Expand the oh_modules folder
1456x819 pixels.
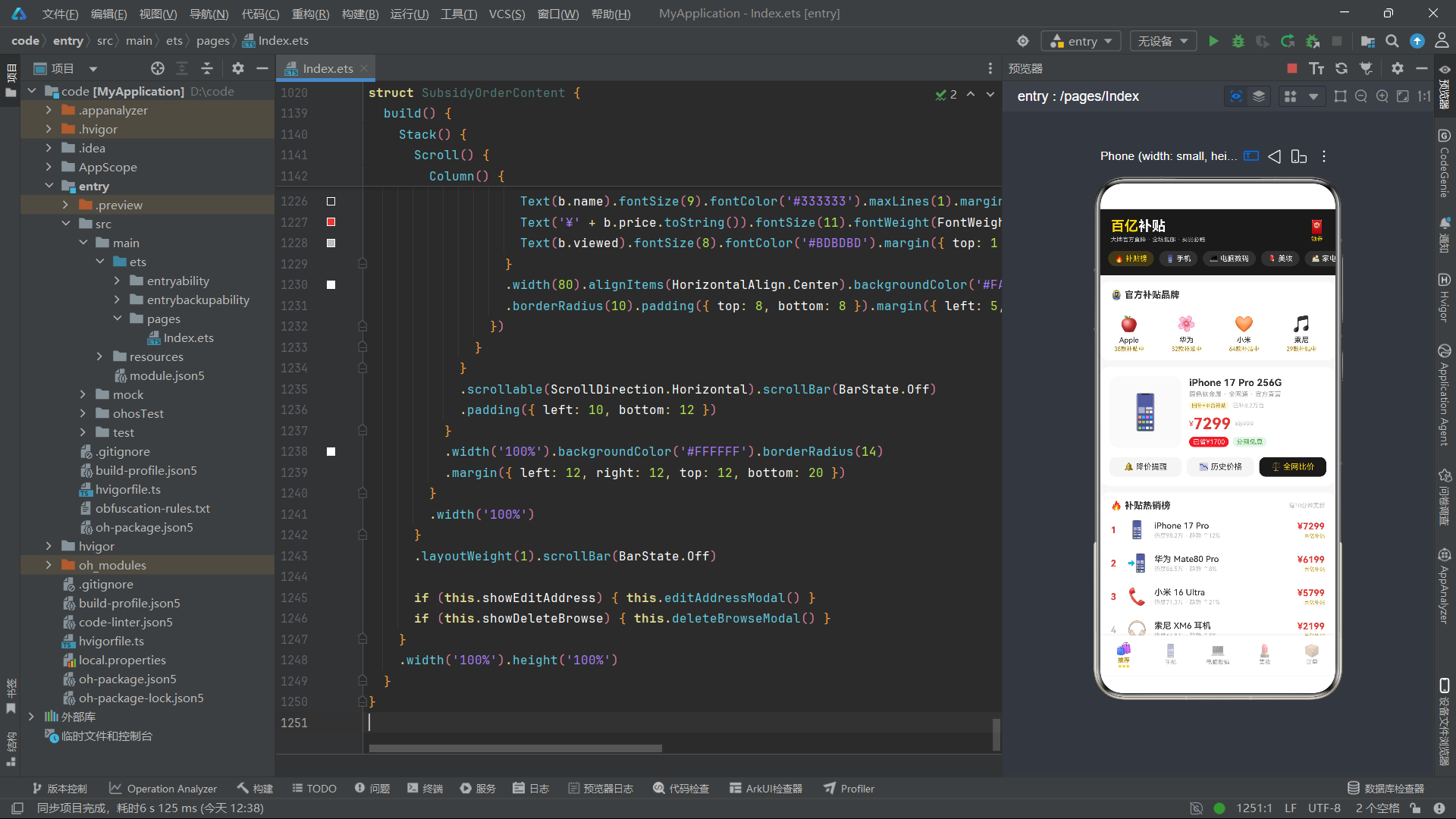(49, 565)
